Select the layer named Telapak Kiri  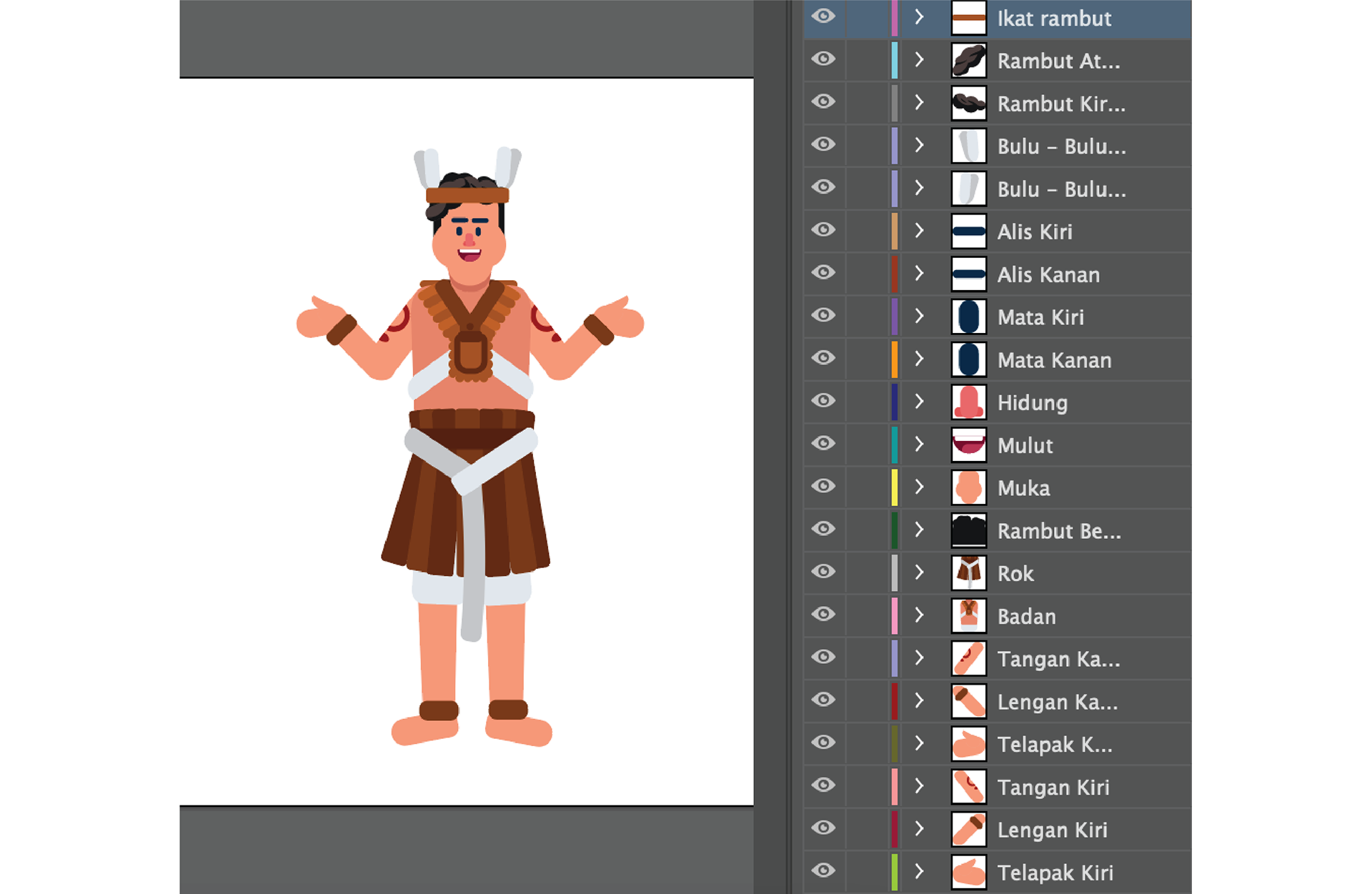(x=1055, y=873)
